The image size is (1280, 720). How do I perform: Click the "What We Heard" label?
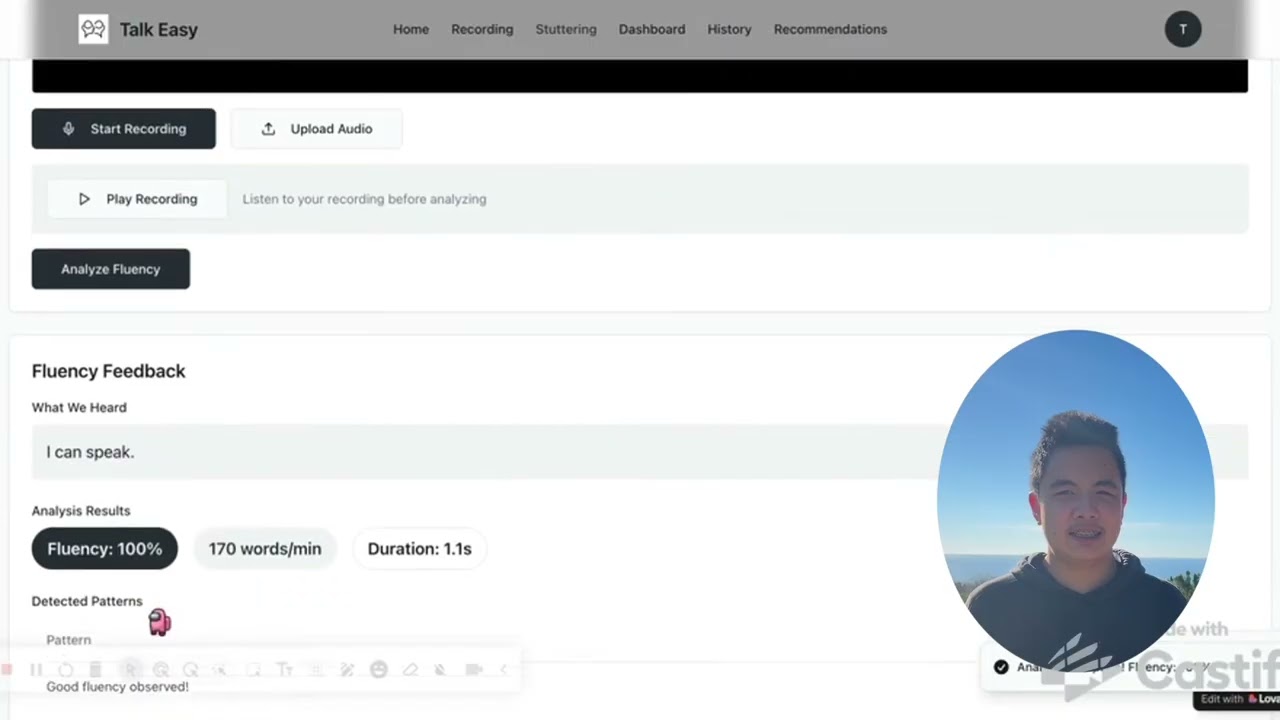click(79, 407)
